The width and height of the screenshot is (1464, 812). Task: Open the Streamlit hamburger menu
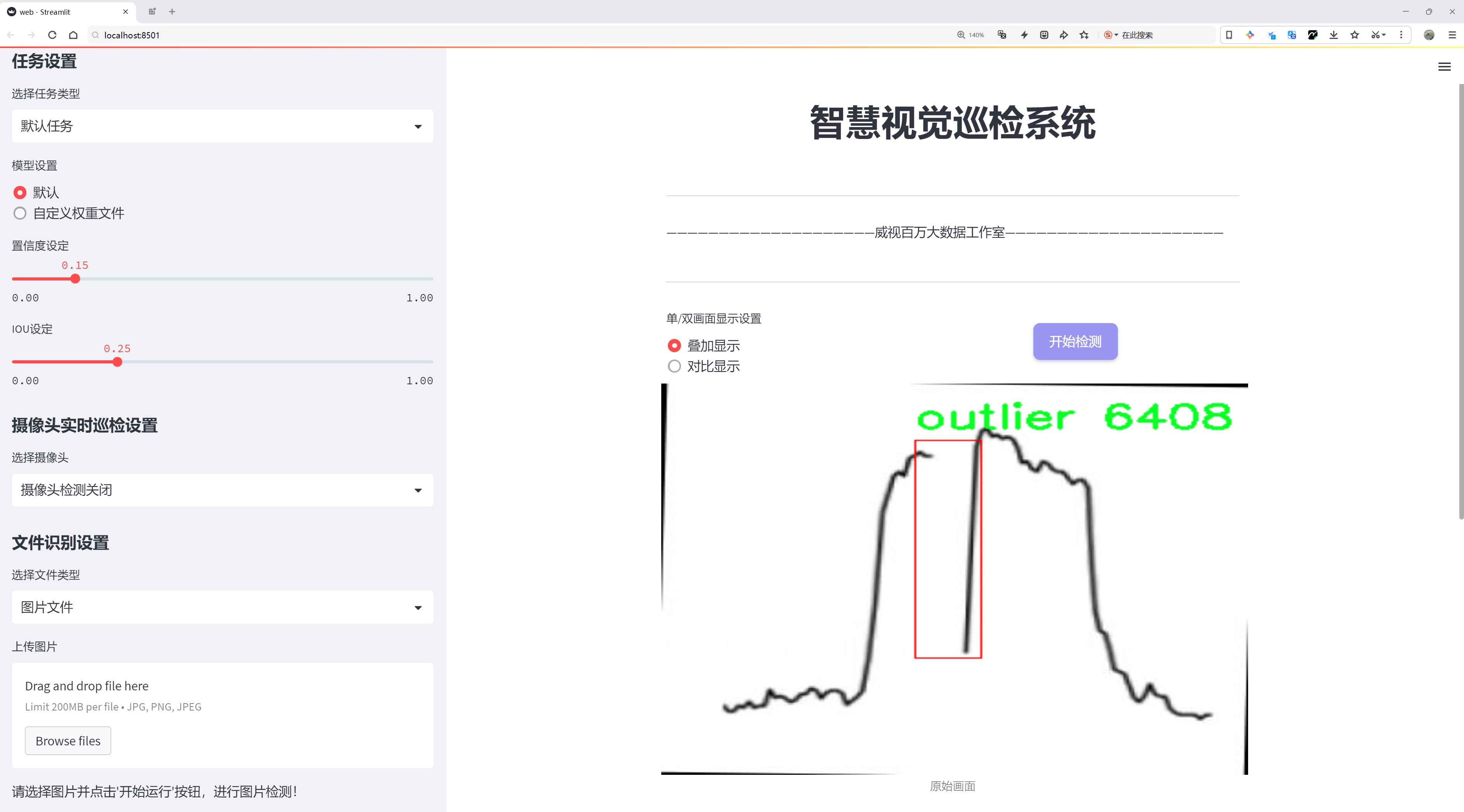point(1444,67)
